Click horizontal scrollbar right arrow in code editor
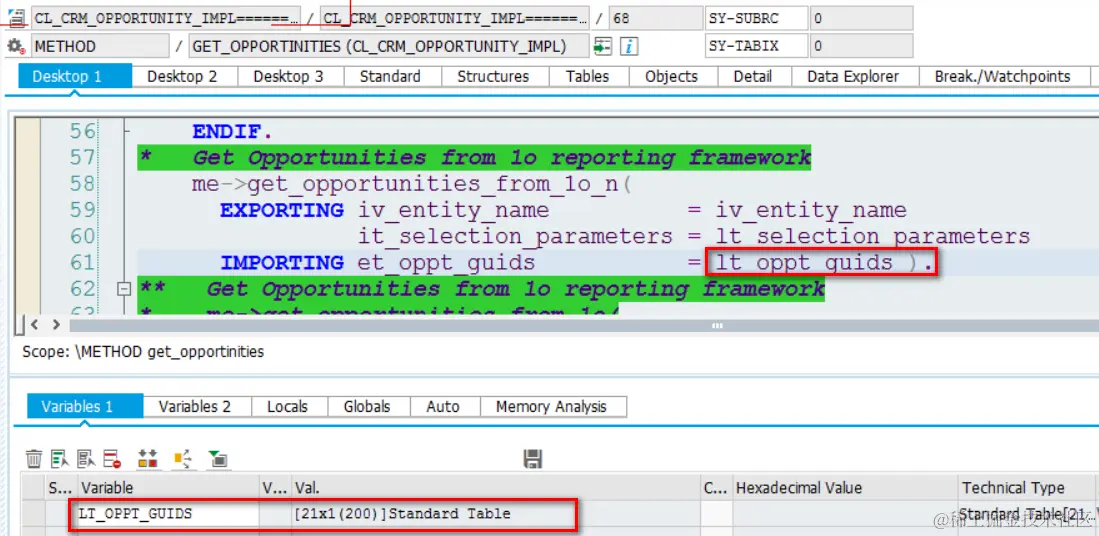The image size is (1099, 536). pos(56,324)
